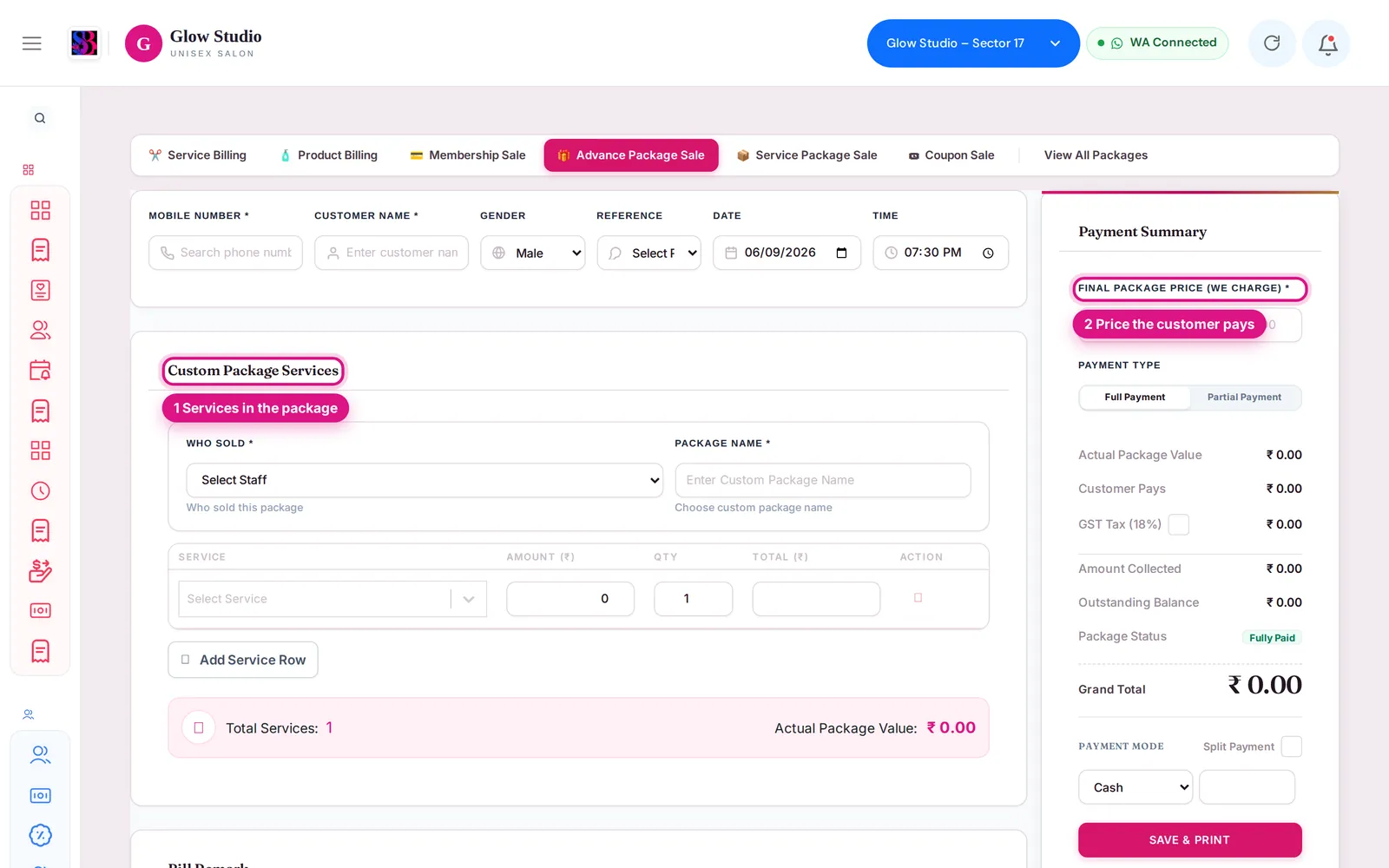Open the portrait profile card sidebar icon
The image size is (1389, 868).
(40, 290)
